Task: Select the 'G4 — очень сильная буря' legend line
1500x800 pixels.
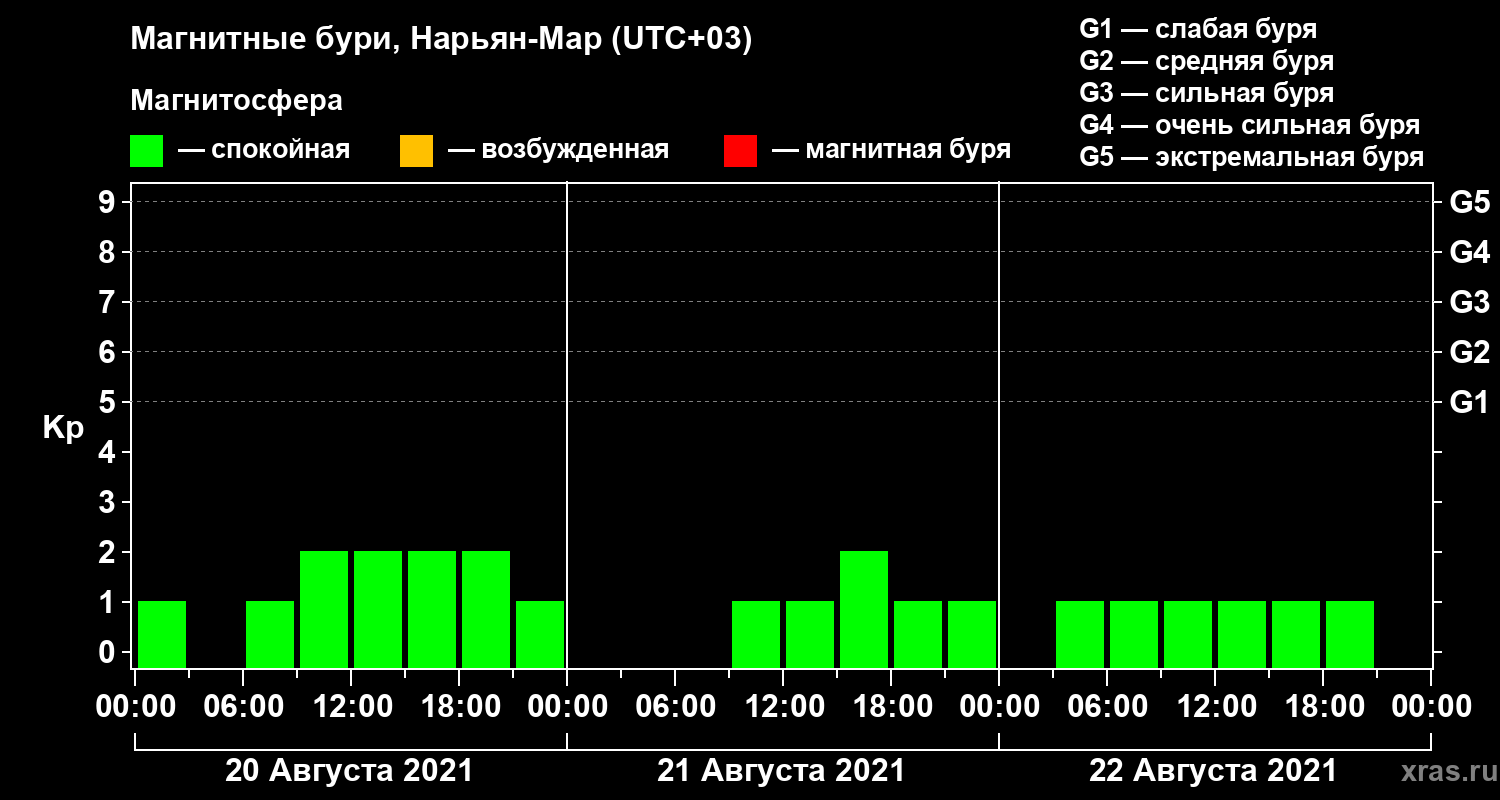Action: pos(1250,125)
